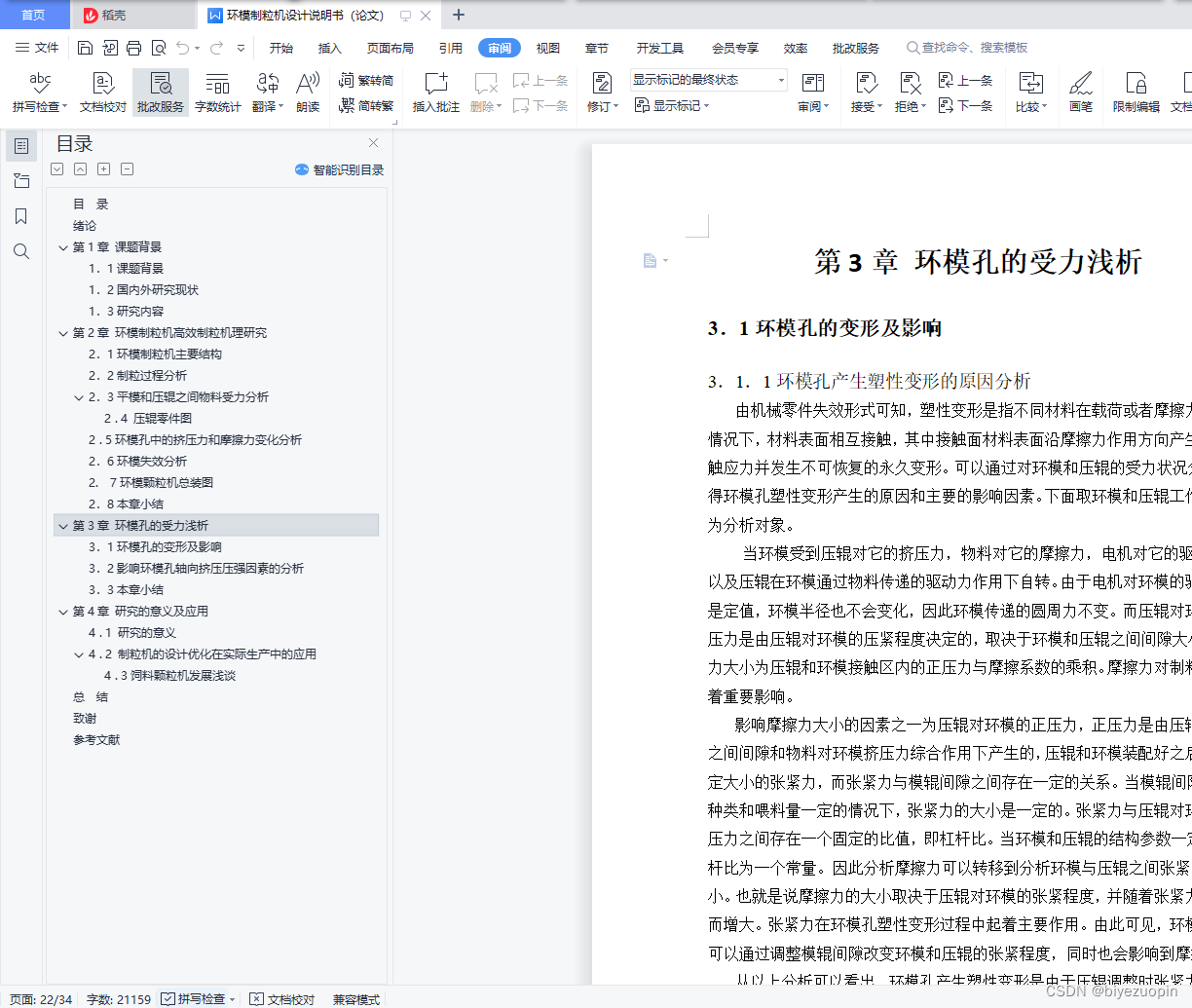Open the 页面布局 ribbon tab
The height and width of the screenshot is (1008, 1192).
(391, 48)
